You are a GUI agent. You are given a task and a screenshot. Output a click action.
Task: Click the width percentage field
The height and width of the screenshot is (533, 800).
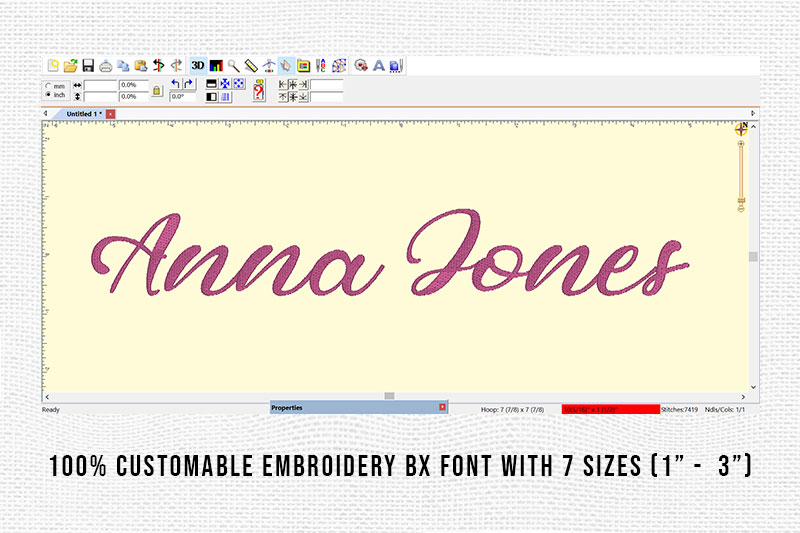[134, 85]
